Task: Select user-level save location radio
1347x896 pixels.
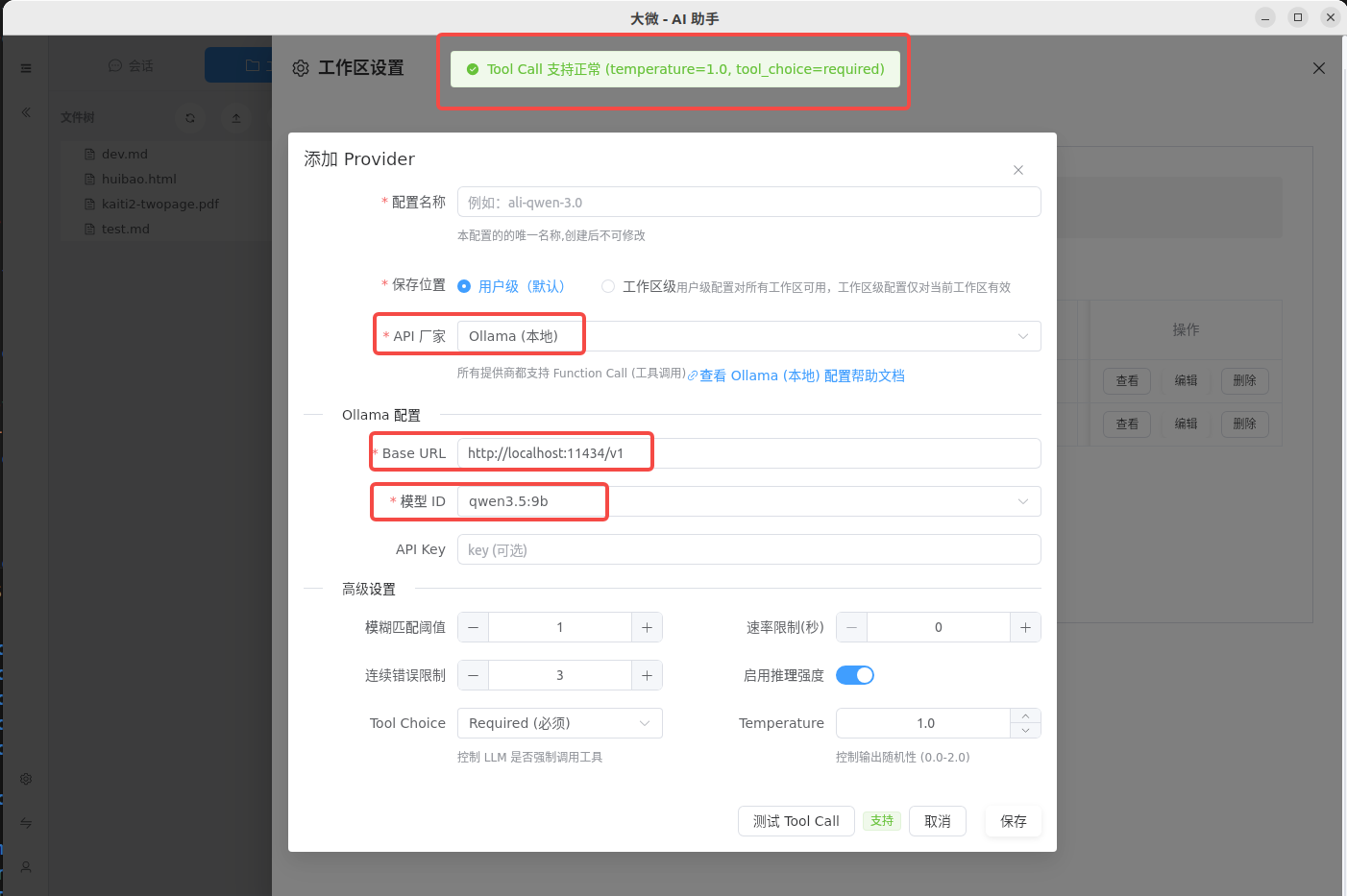Action: tap(464, 286)
